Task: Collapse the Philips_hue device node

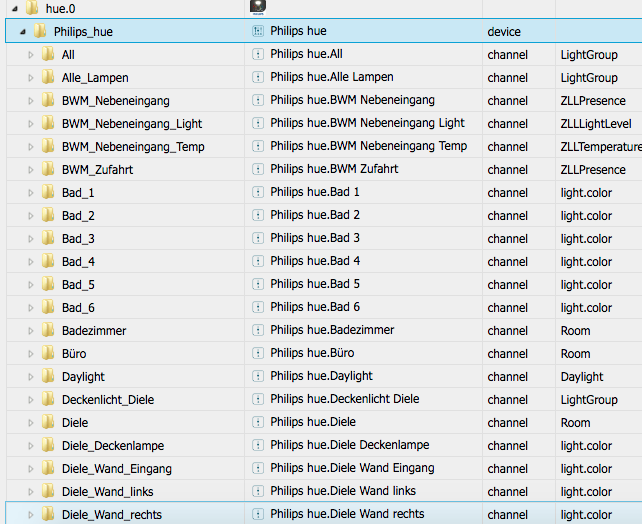Action: click(23, 32)
